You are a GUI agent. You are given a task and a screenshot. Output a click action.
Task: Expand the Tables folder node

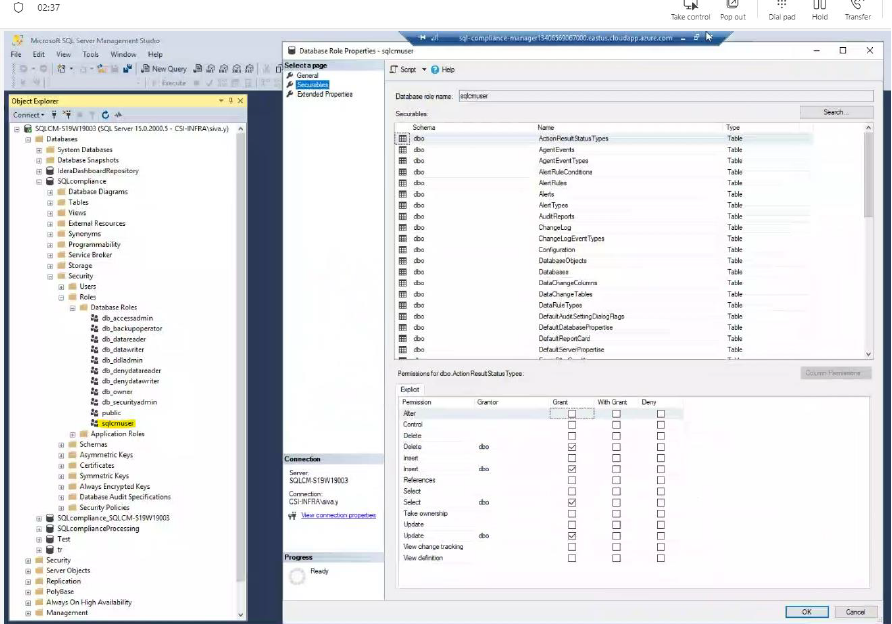50,203
